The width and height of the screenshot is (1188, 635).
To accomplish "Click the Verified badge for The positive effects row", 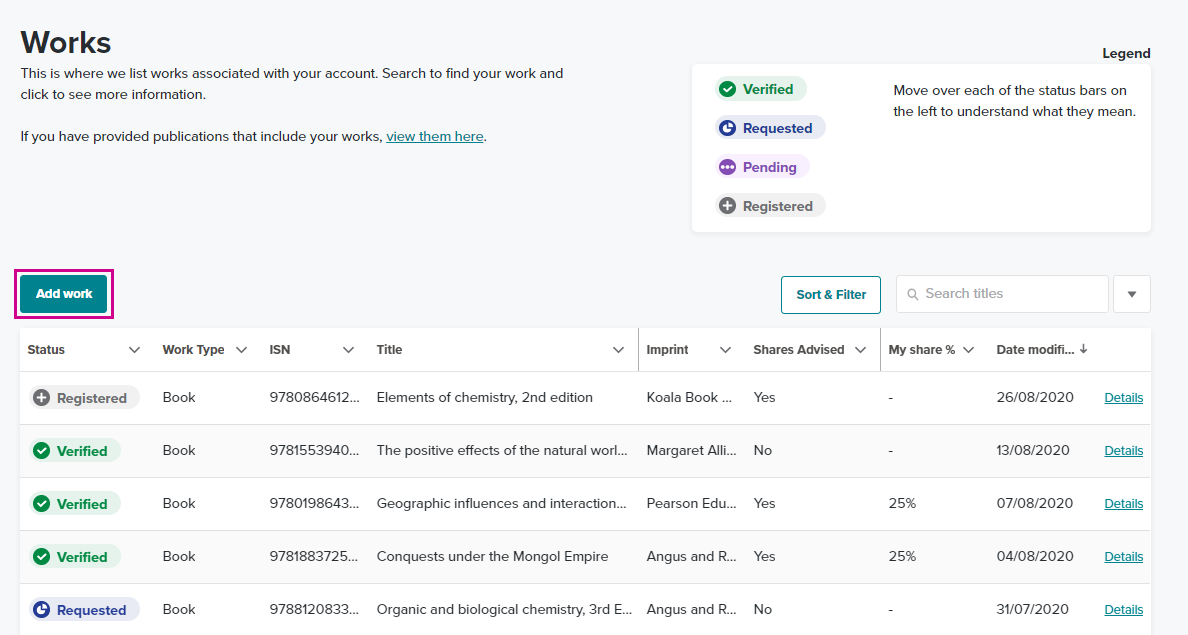I will [74, 451].
